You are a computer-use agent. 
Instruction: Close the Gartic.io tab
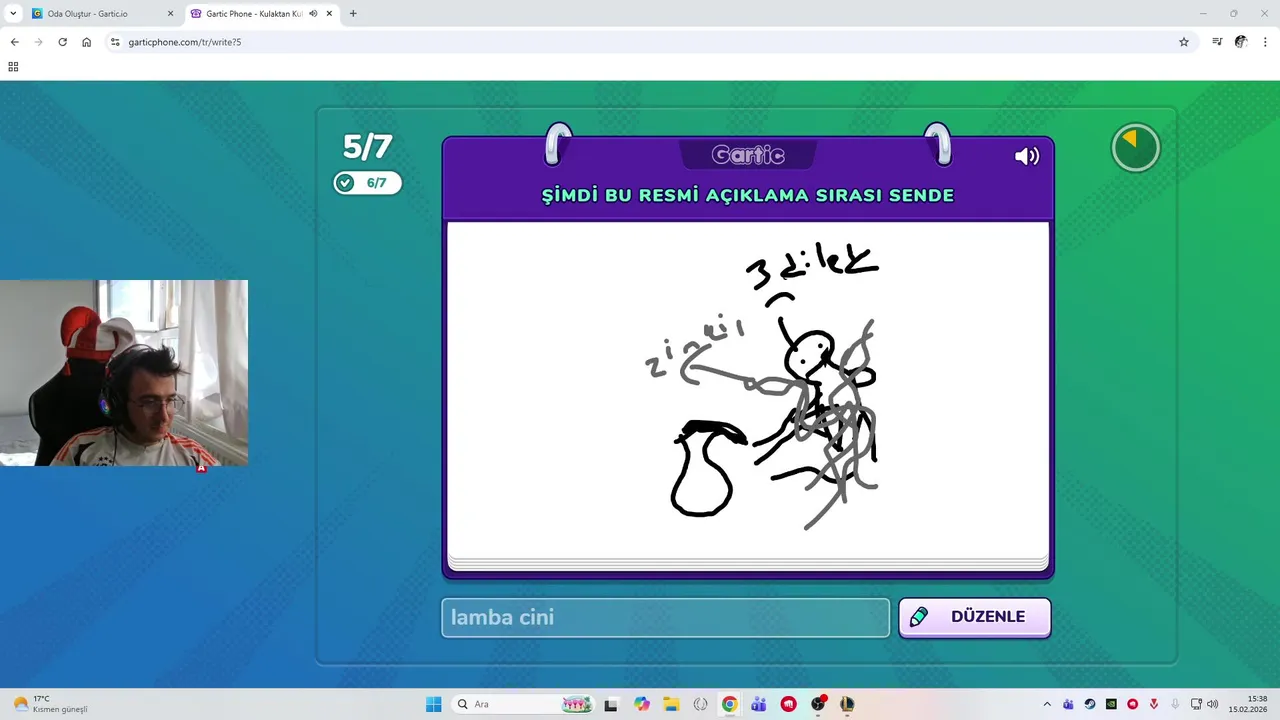pyautogui.click(x=170, y=14)
